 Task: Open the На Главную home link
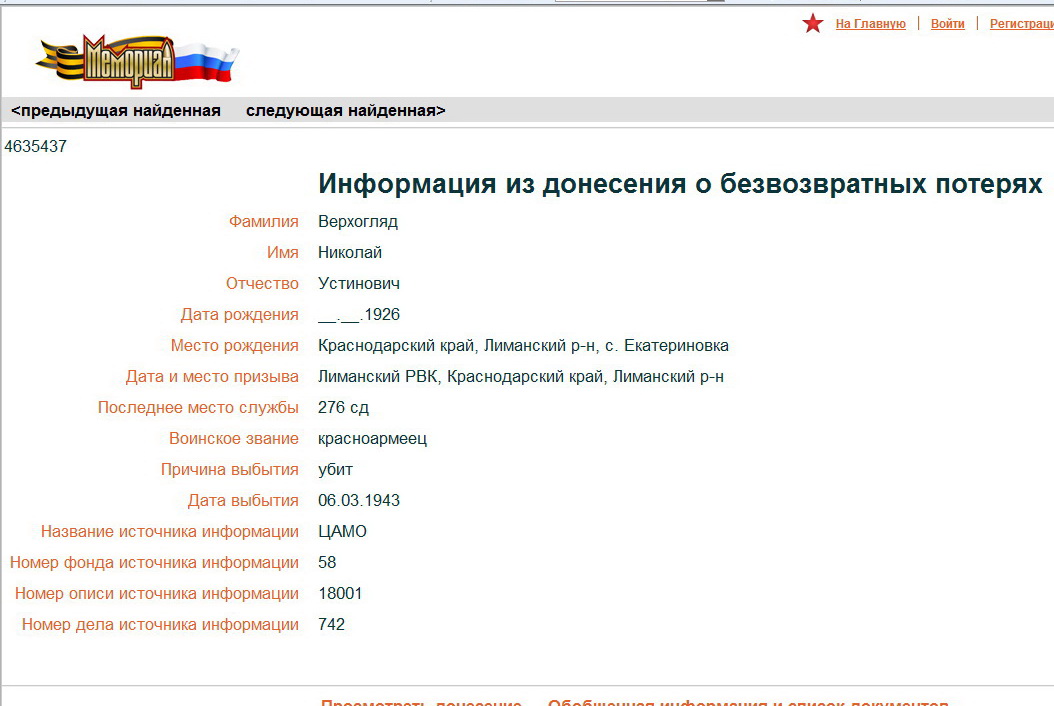(x=870, y=24)
